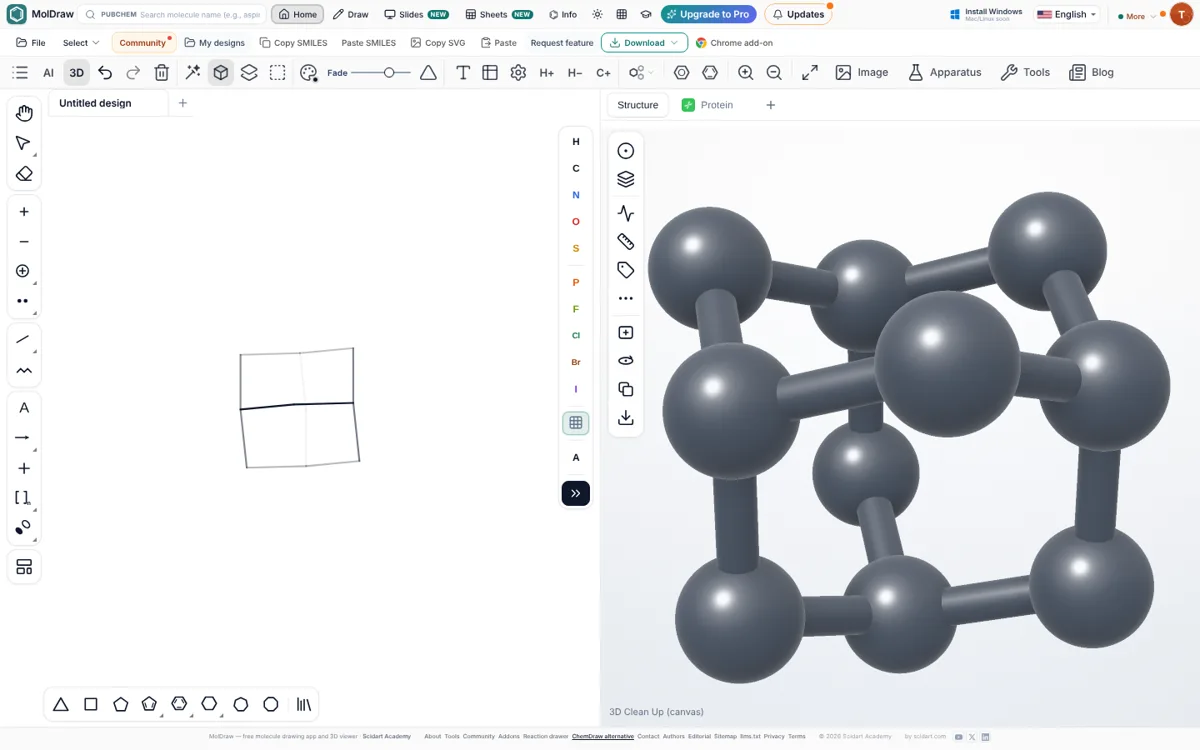Insert a cyclopropane triangle ring

point(61,705)
